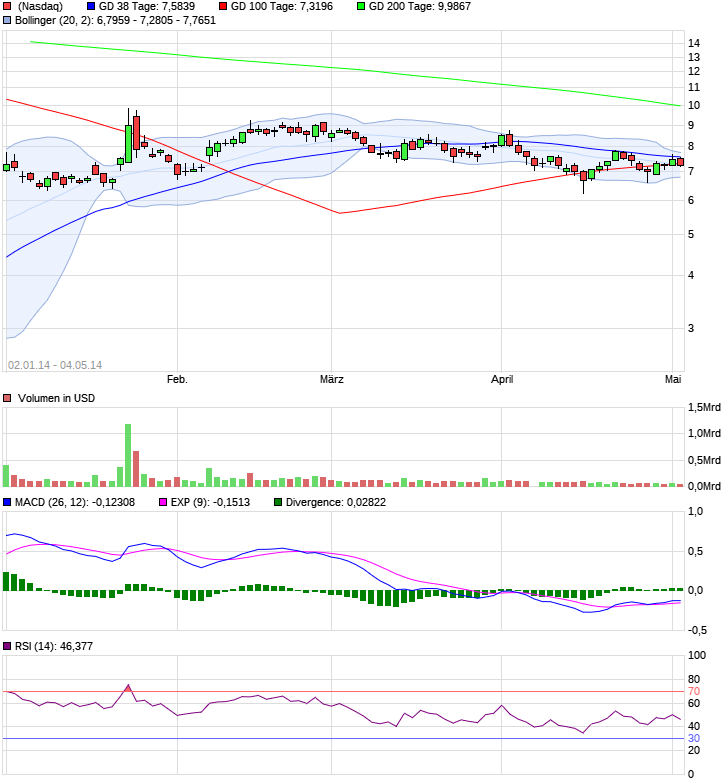This screenshot has width=726, height=784.
Task: Click the April month label on axis
Action: click(x=502, y=380)
